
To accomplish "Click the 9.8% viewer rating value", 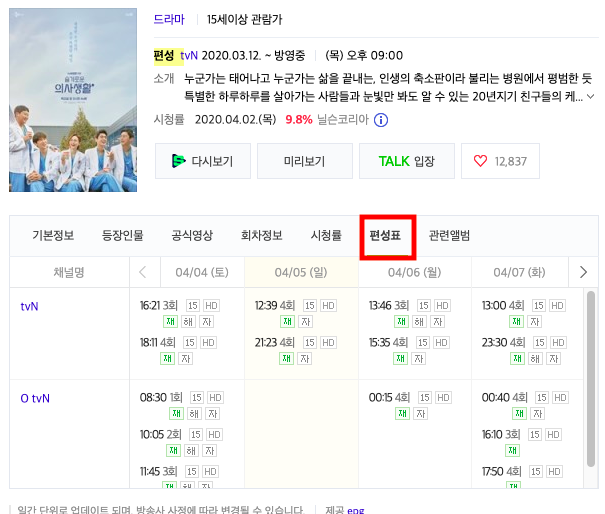I will (x=299, y=120).
